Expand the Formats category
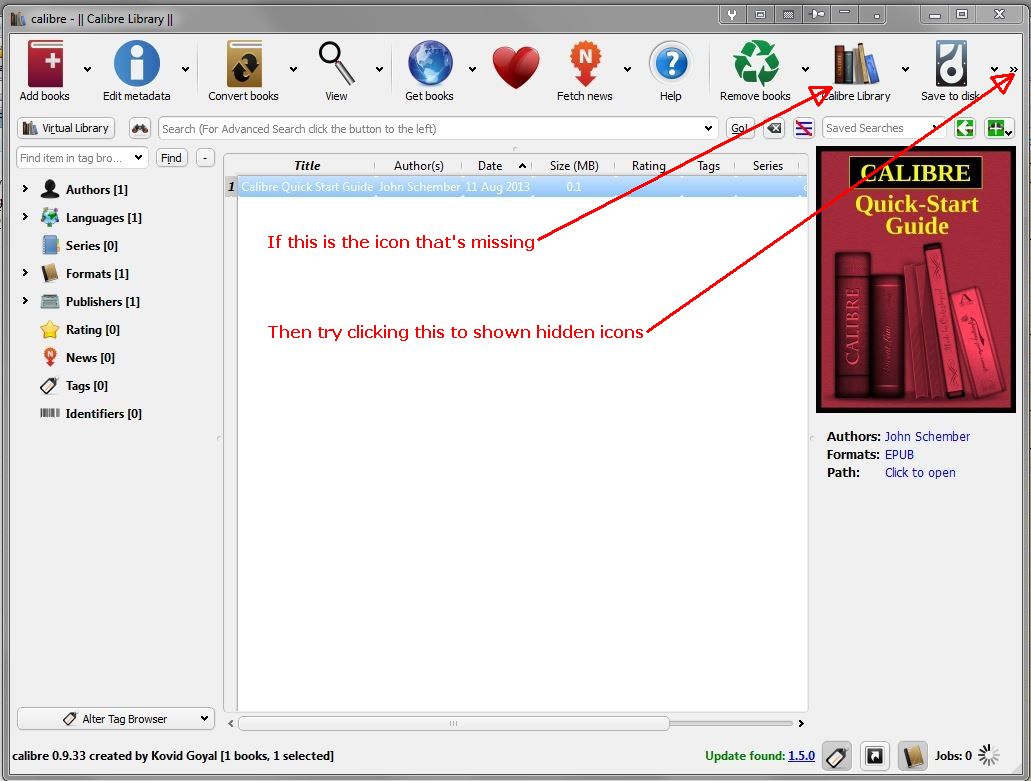The height and width of the screenshot is (781, 1031). (25, 272)
